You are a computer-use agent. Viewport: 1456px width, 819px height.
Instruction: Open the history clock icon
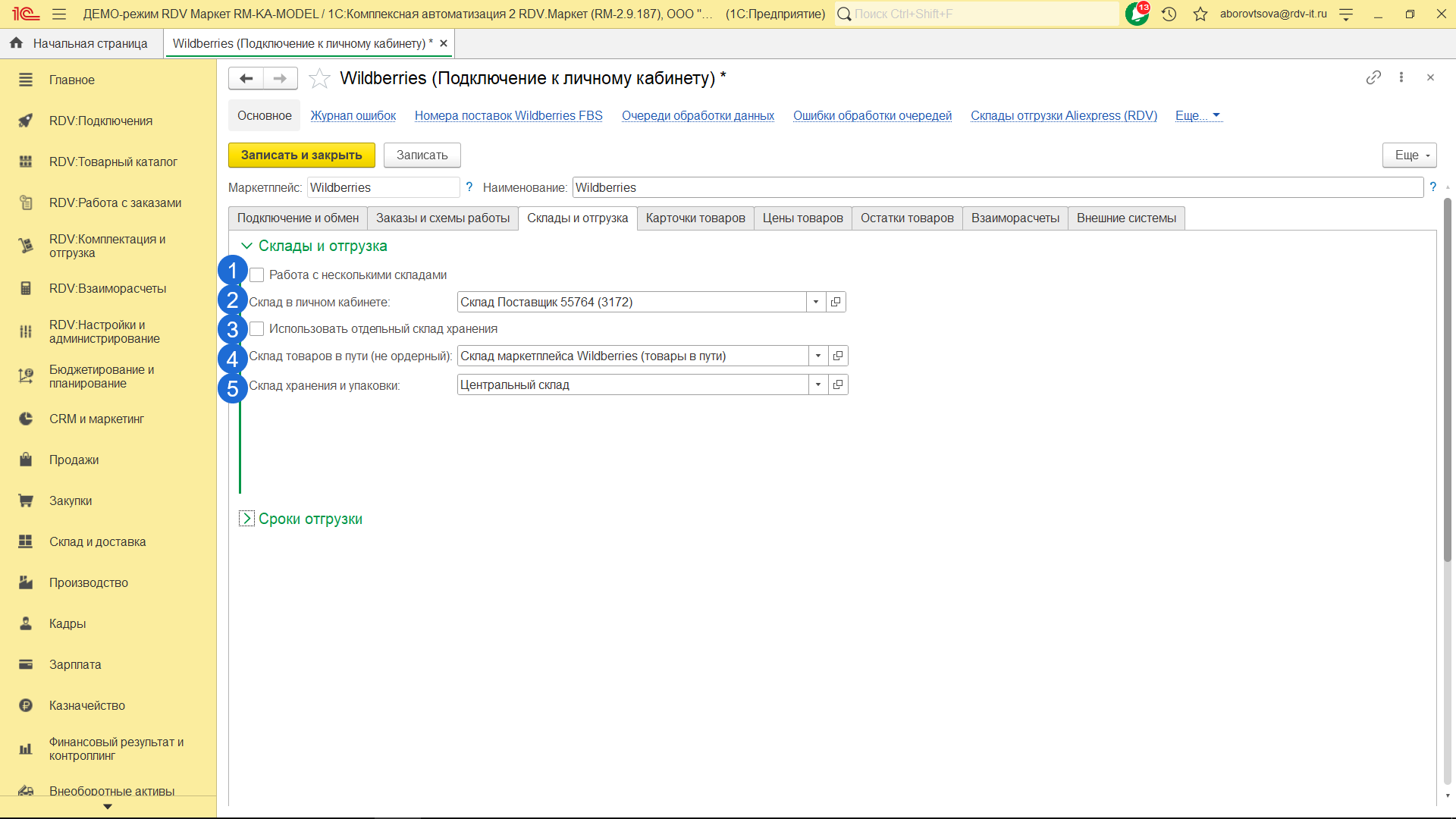(1169, 14)
